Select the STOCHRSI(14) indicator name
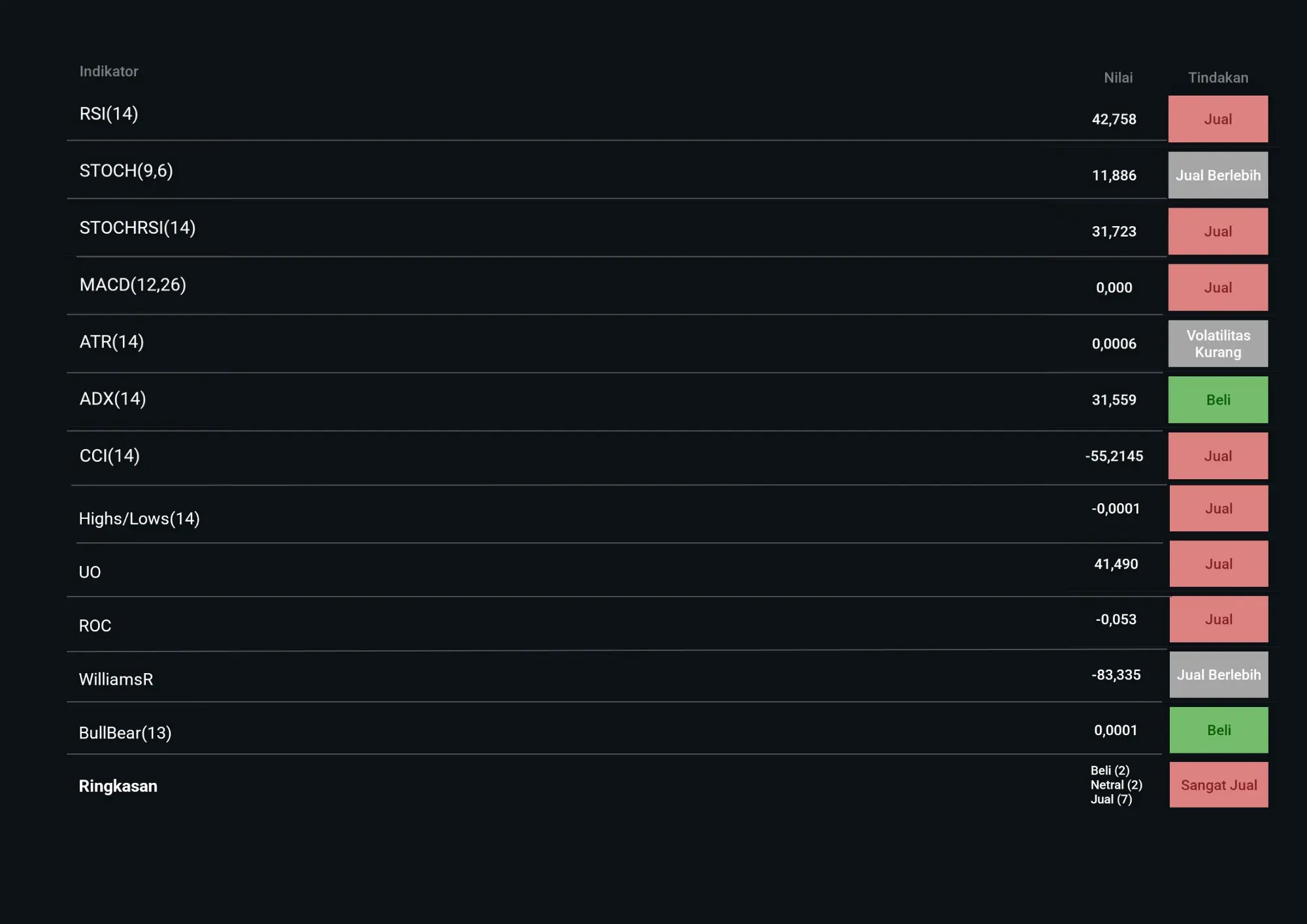 137,227
